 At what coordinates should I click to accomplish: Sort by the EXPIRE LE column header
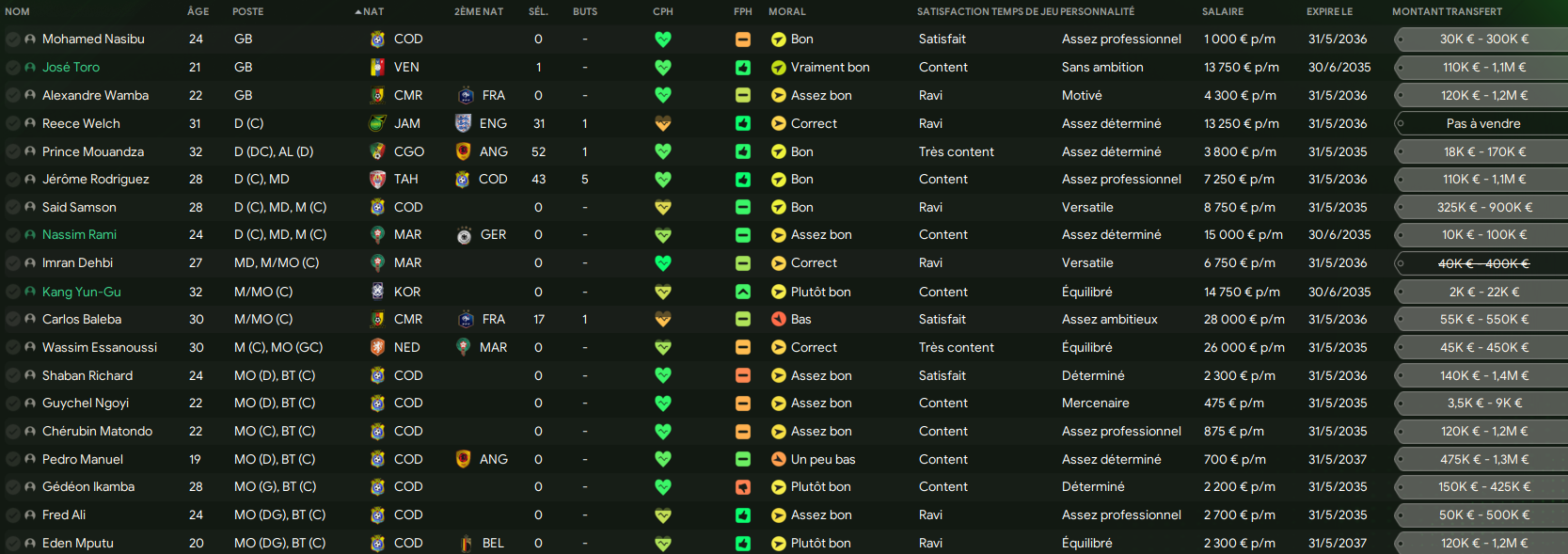click(1329, 12)
